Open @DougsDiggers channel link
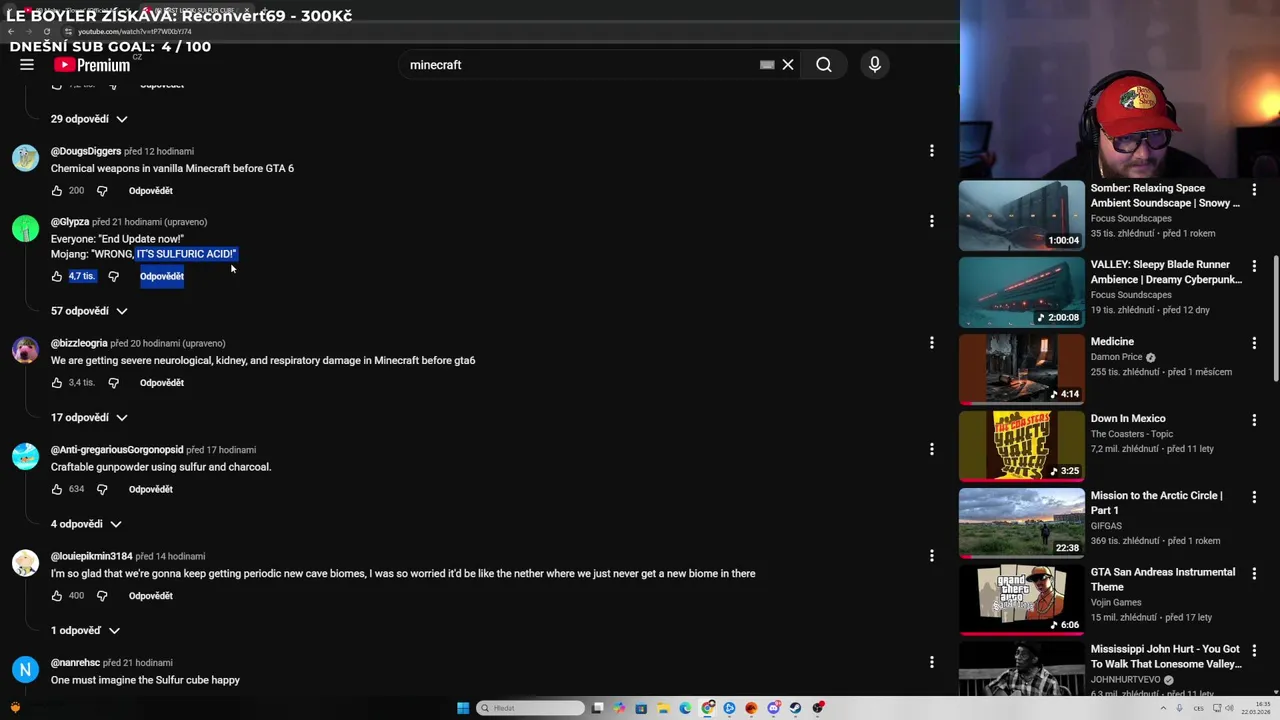This screenshot has width=1280, height=720. pos(86,151)
